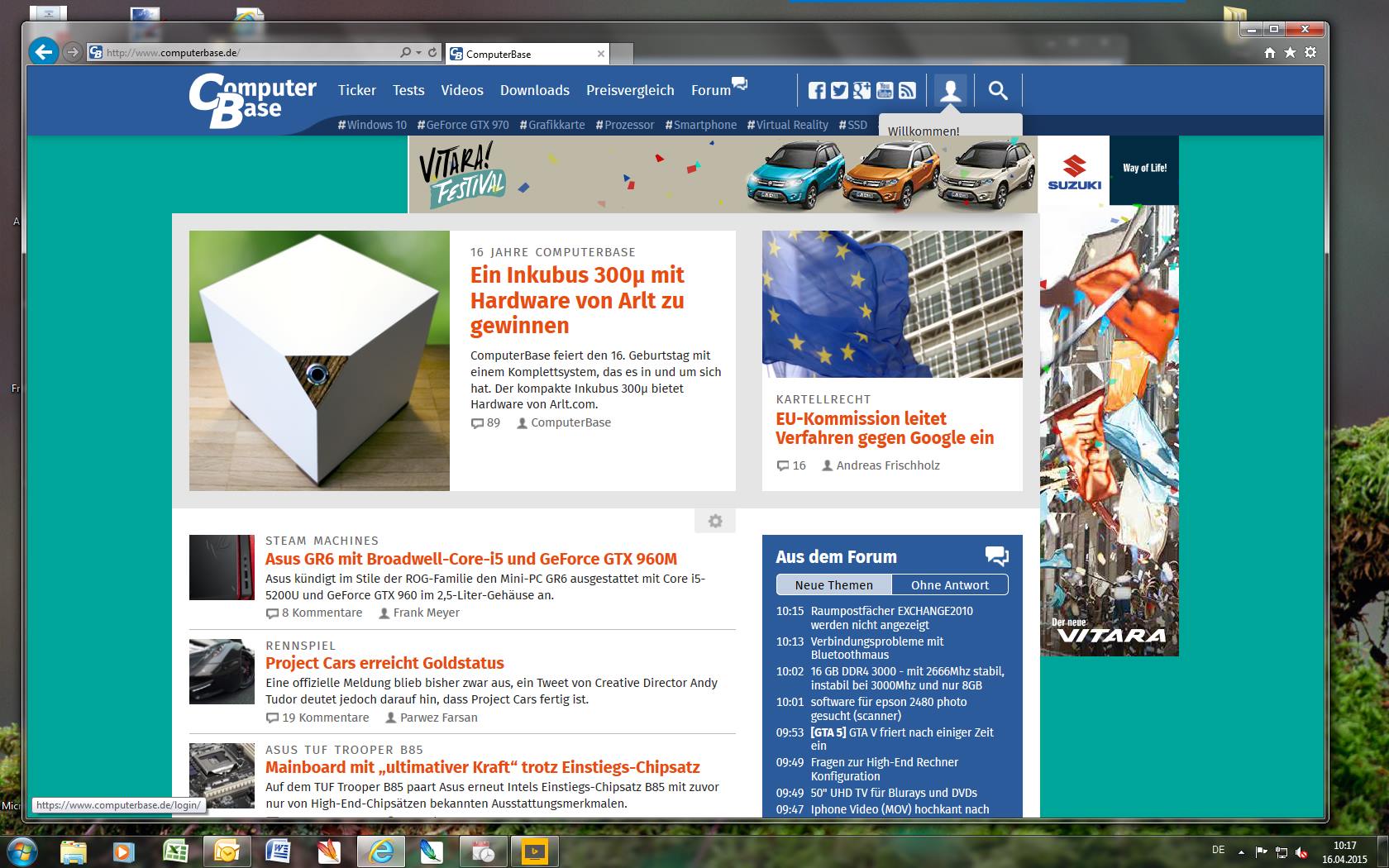Screen dimensions: 1389x868
Task: Open the Downloads menu item
Action: [x=535, y=90]
